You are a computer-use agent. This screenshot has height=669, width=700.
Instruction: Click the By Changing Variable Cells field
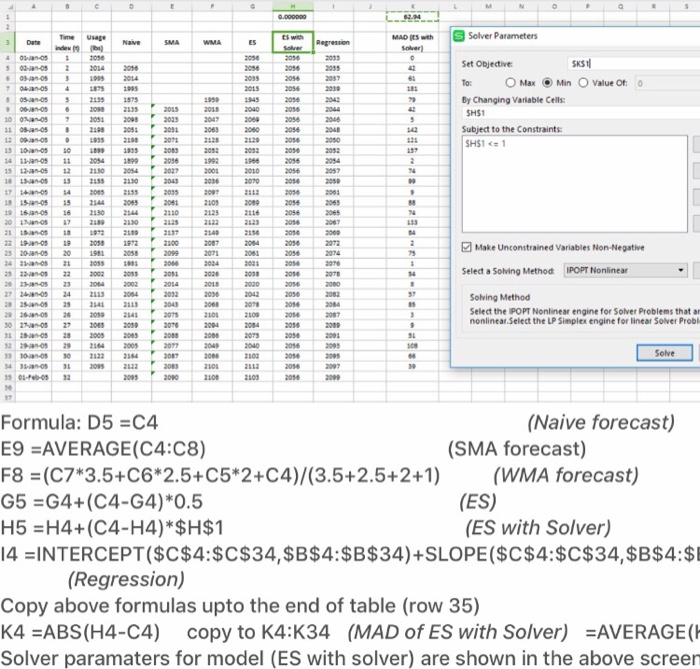[x=581, y=113]
